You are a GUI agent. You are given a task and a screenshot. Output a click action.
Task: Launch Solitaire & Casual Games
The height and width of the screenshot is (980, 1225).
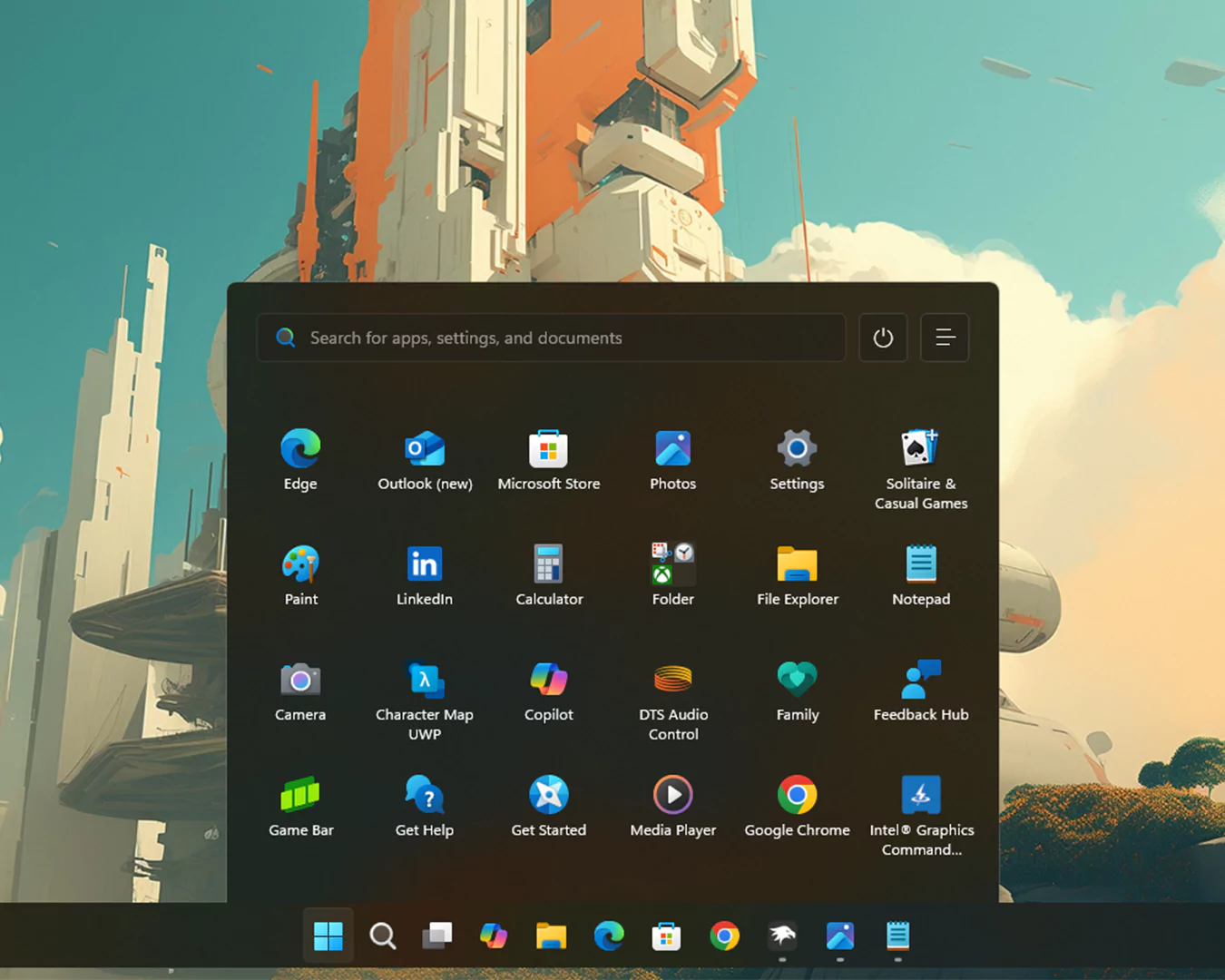[921, 470]
